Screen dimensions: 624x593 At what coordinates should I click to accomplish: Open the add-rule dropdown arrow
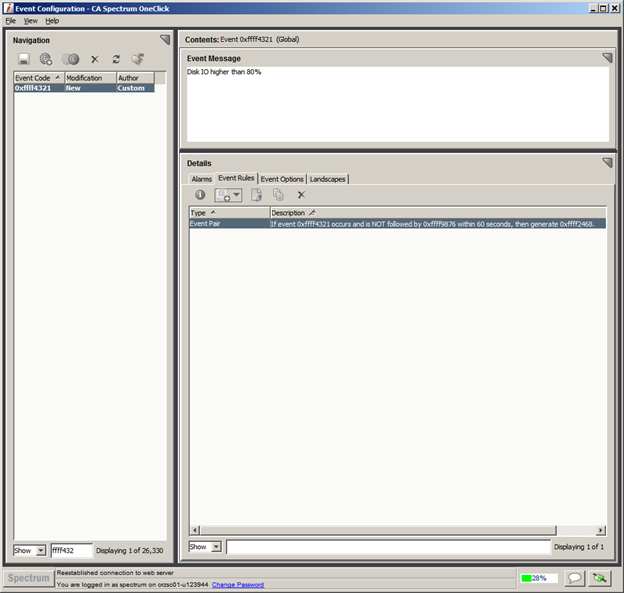[x=236, y=195]
